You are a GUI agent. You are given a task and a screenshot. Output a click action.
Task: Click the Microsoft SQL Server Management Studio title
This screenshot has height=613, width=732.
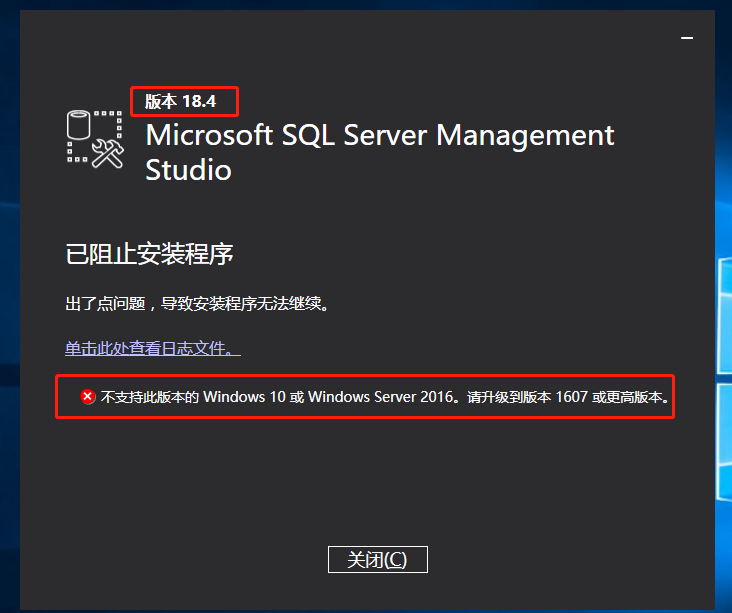(x=380, y=152)
